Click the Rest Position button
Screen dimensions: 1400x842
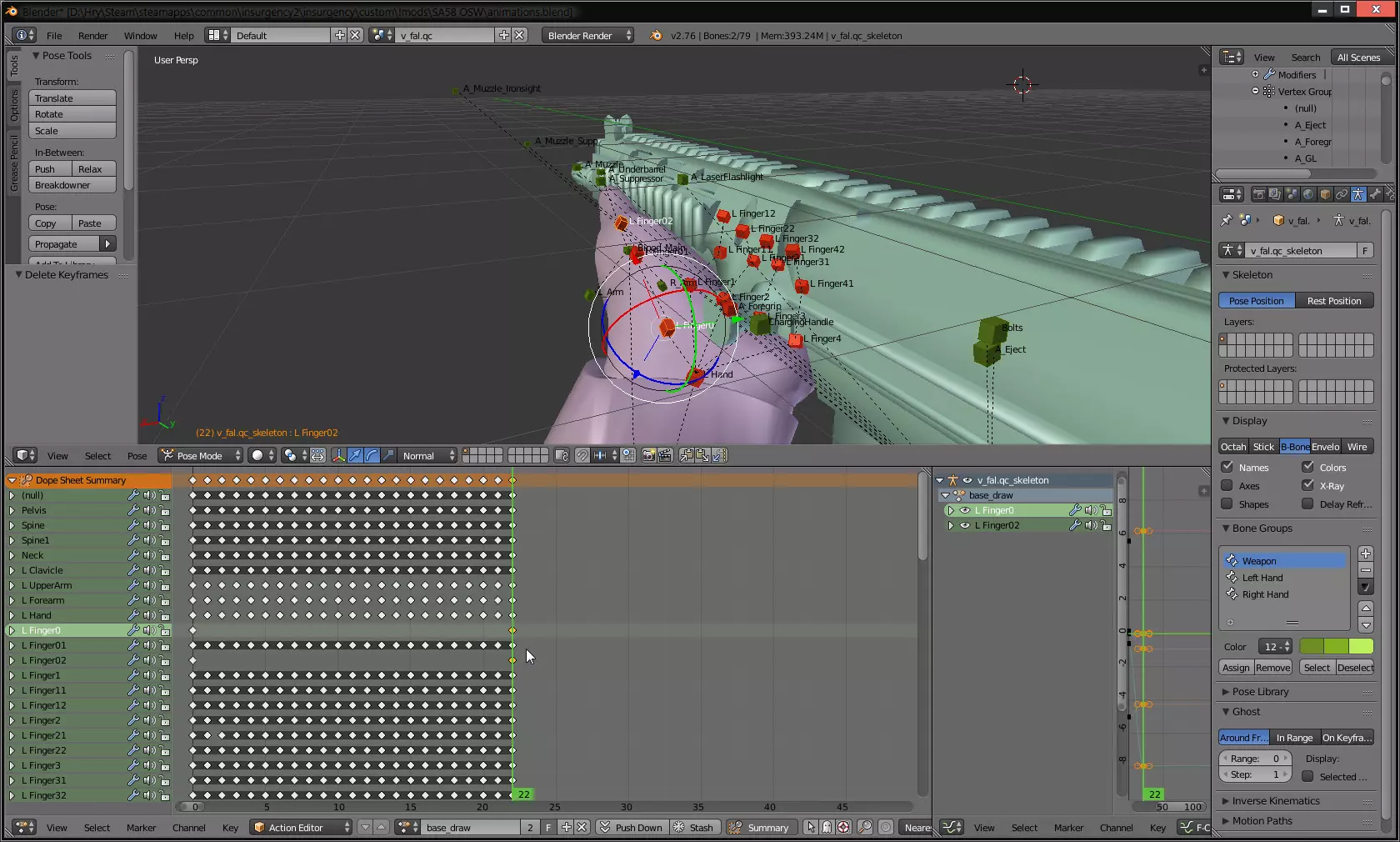pos(1333,301)
